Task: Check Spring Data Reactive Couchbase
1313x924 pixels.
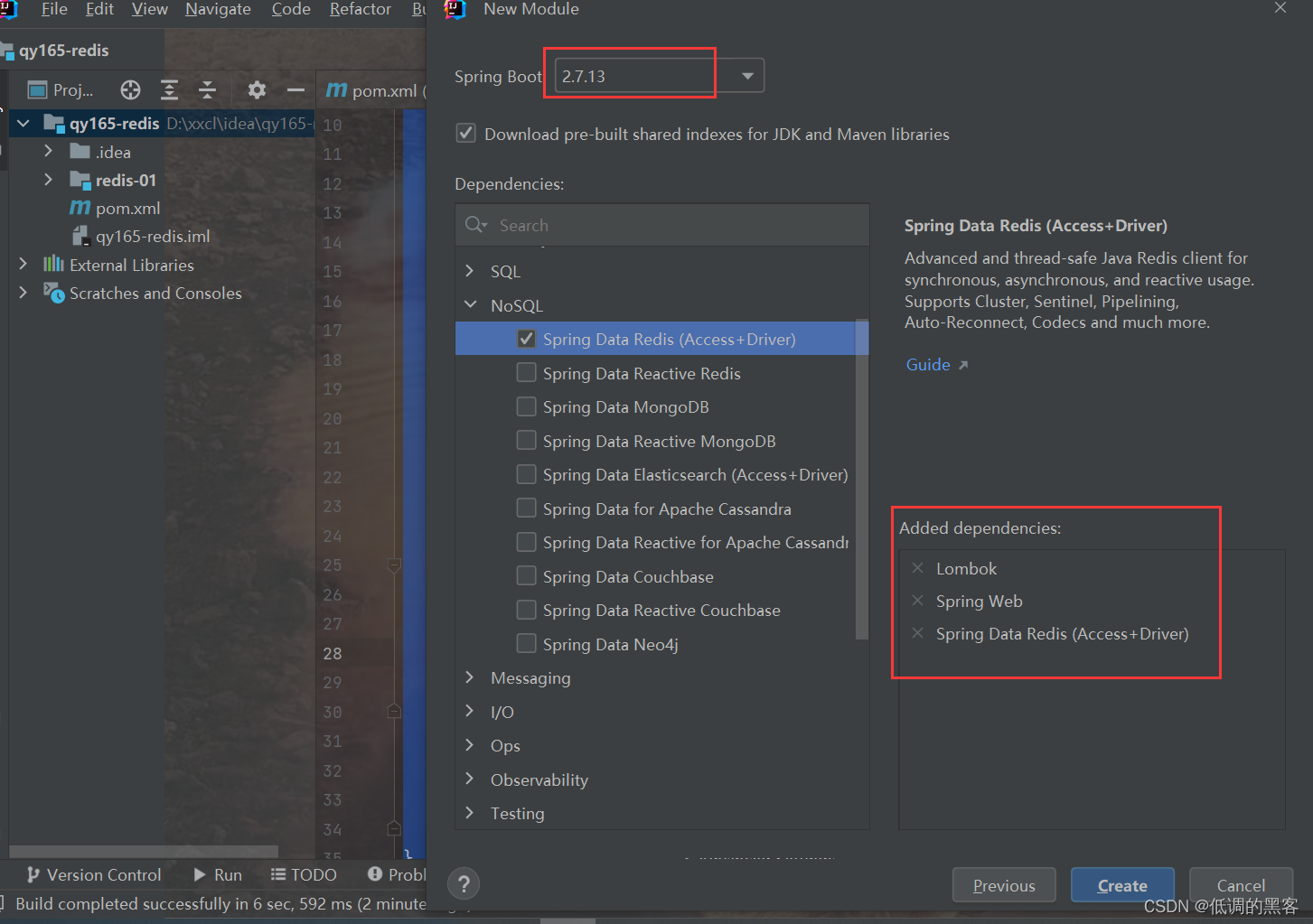Action: tap(526, 610)
